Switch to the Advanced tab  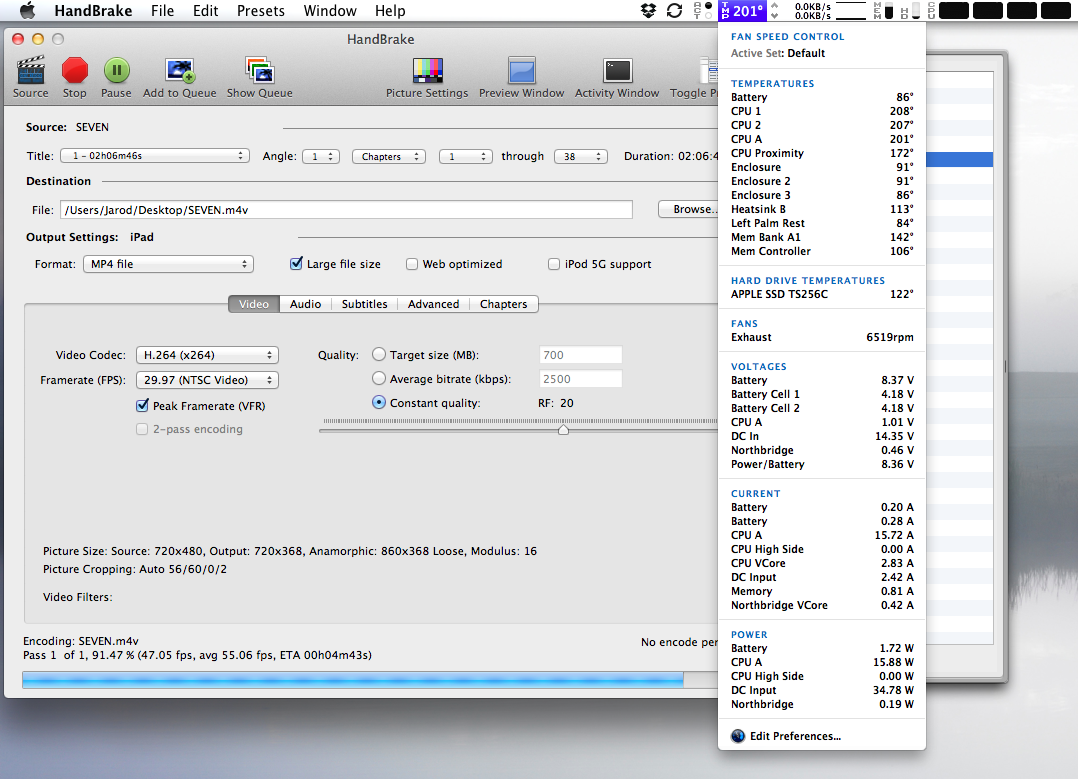point(433,304)
